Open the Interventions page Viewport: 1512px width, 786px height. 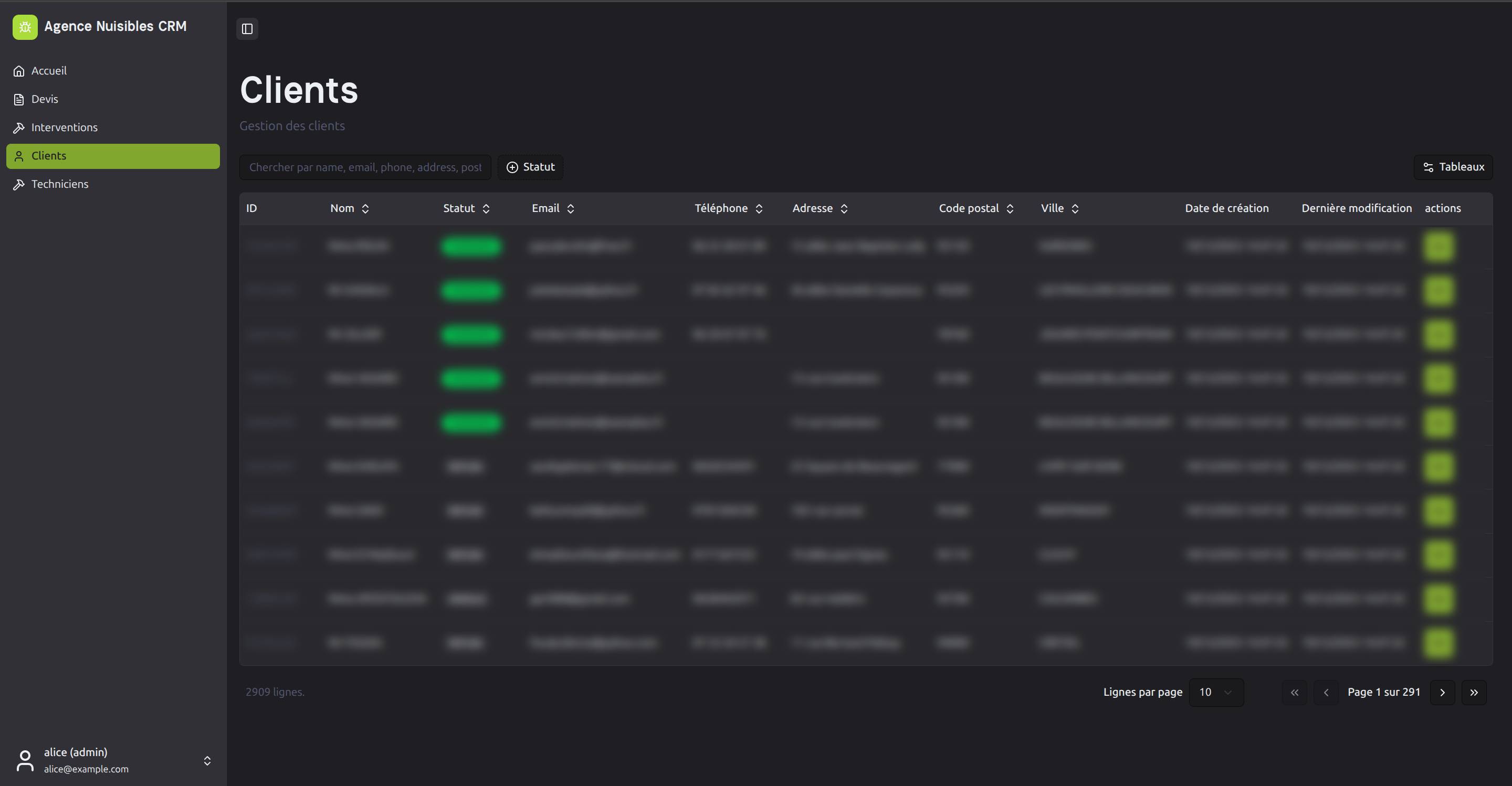click(64, 128)
